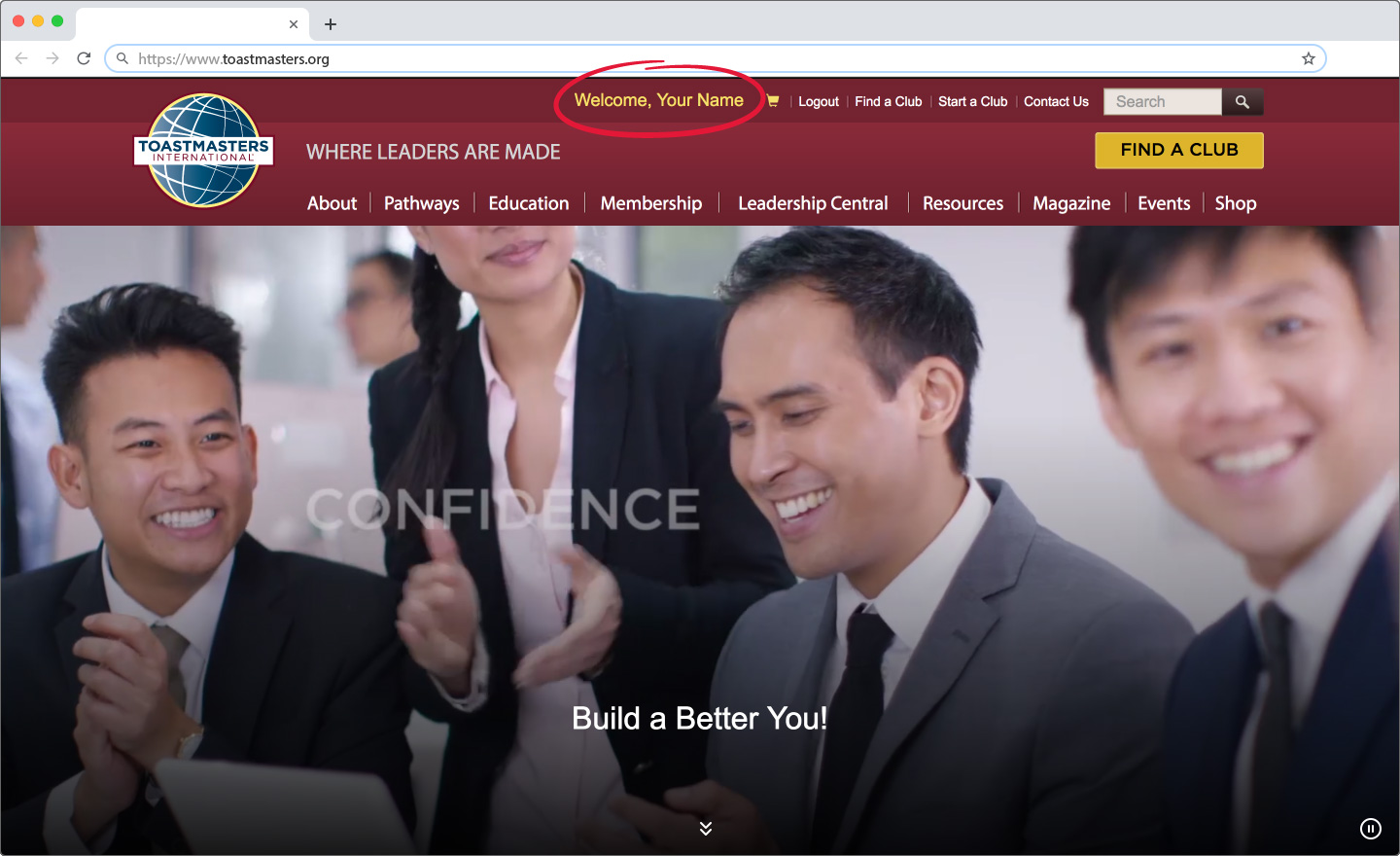
Task: Bookmark page with star icon
Action: 1309,59
